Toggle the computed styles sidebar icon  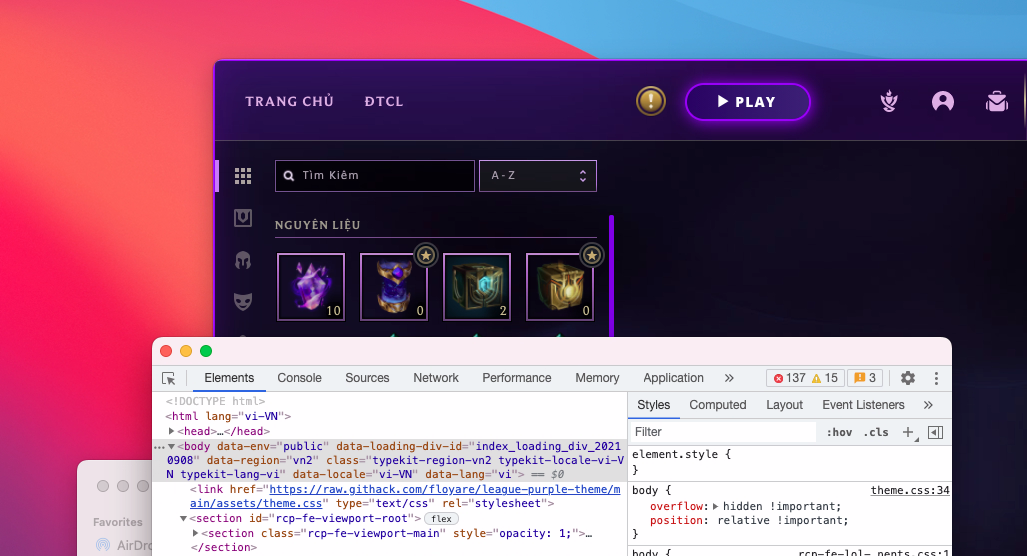click(935, 432)
